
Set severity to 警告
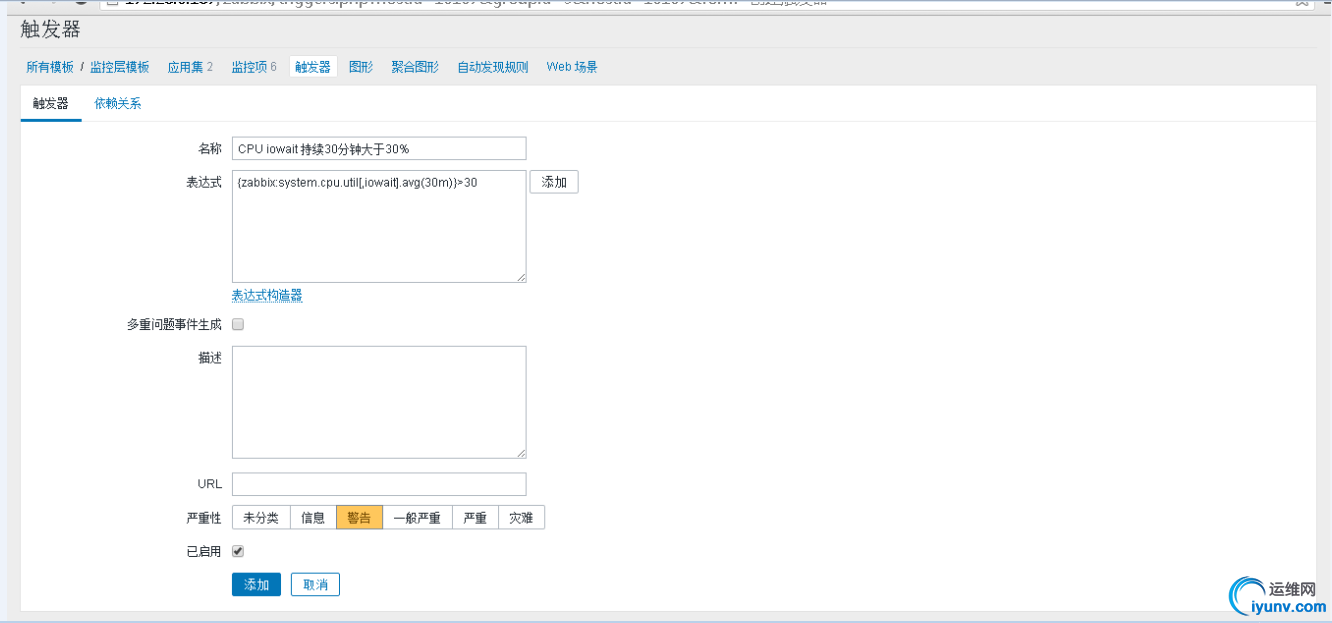click(359, 517)
